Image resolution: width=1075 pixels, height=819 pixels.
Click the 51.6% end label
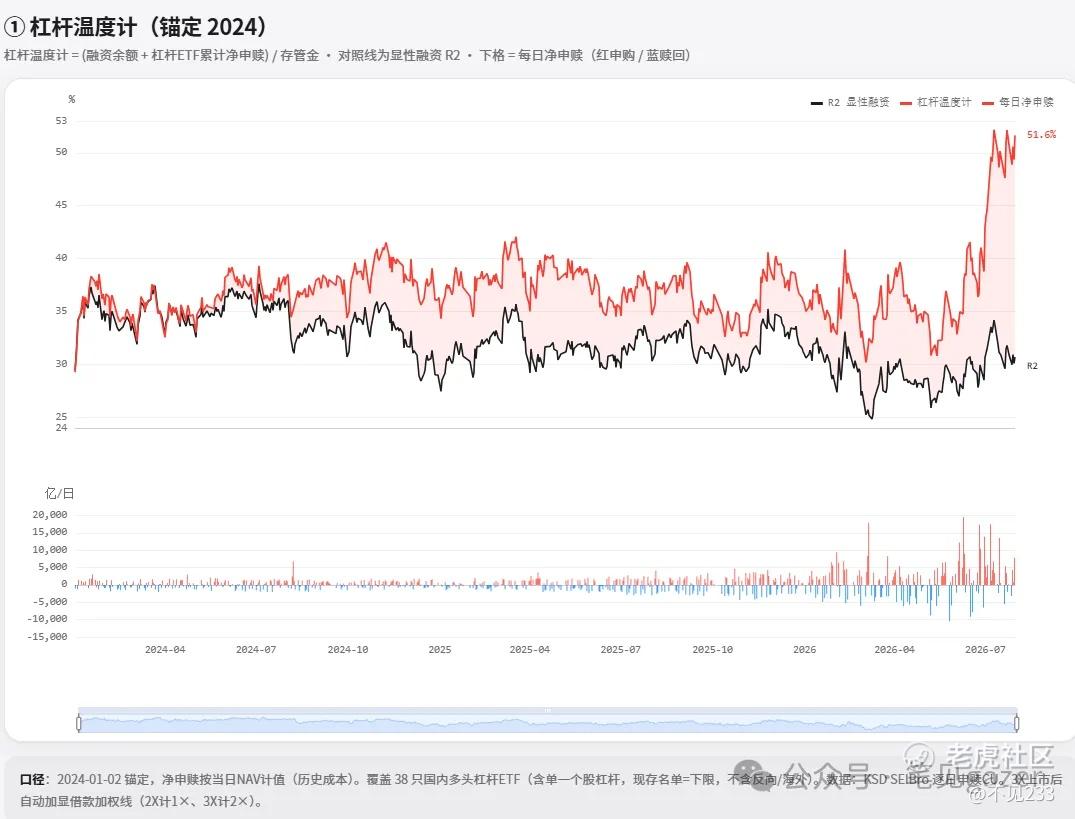[x=1041, y=134]
